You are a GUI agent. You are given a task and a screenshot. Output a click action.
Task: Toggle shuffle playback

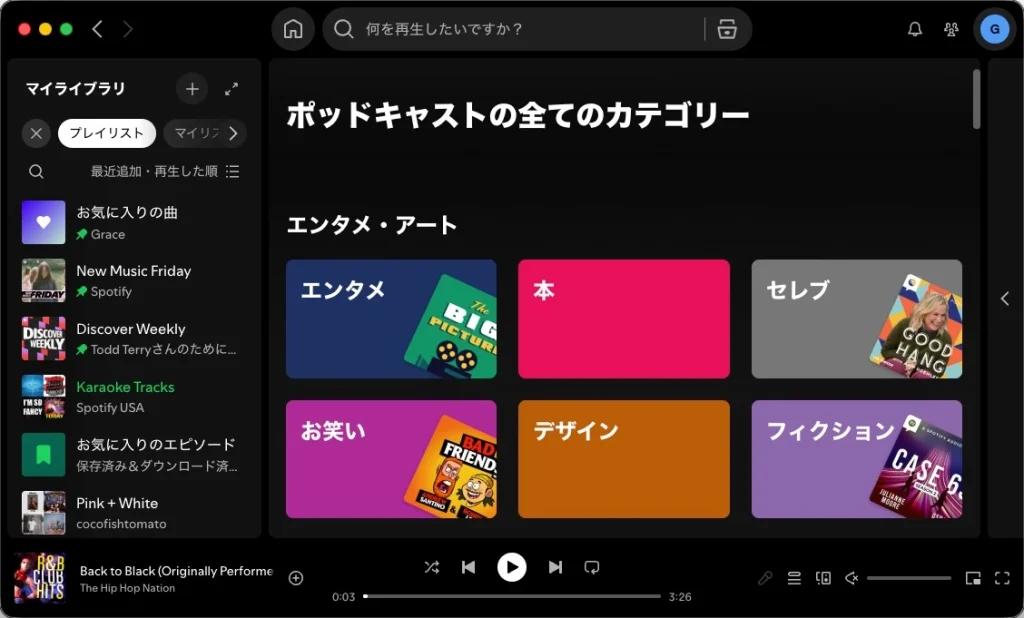click(432, 567)
